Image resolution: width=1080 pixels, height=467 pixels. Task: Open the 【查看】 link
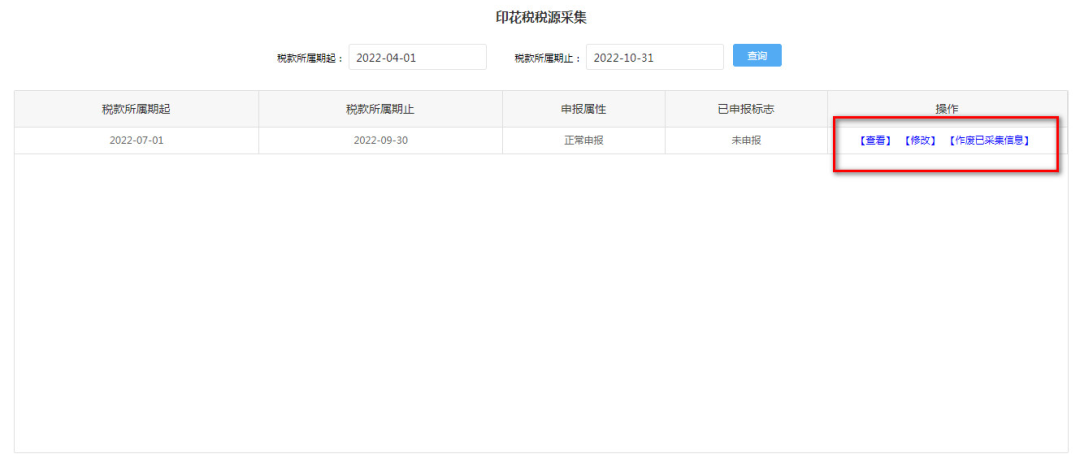coord(875,141)
